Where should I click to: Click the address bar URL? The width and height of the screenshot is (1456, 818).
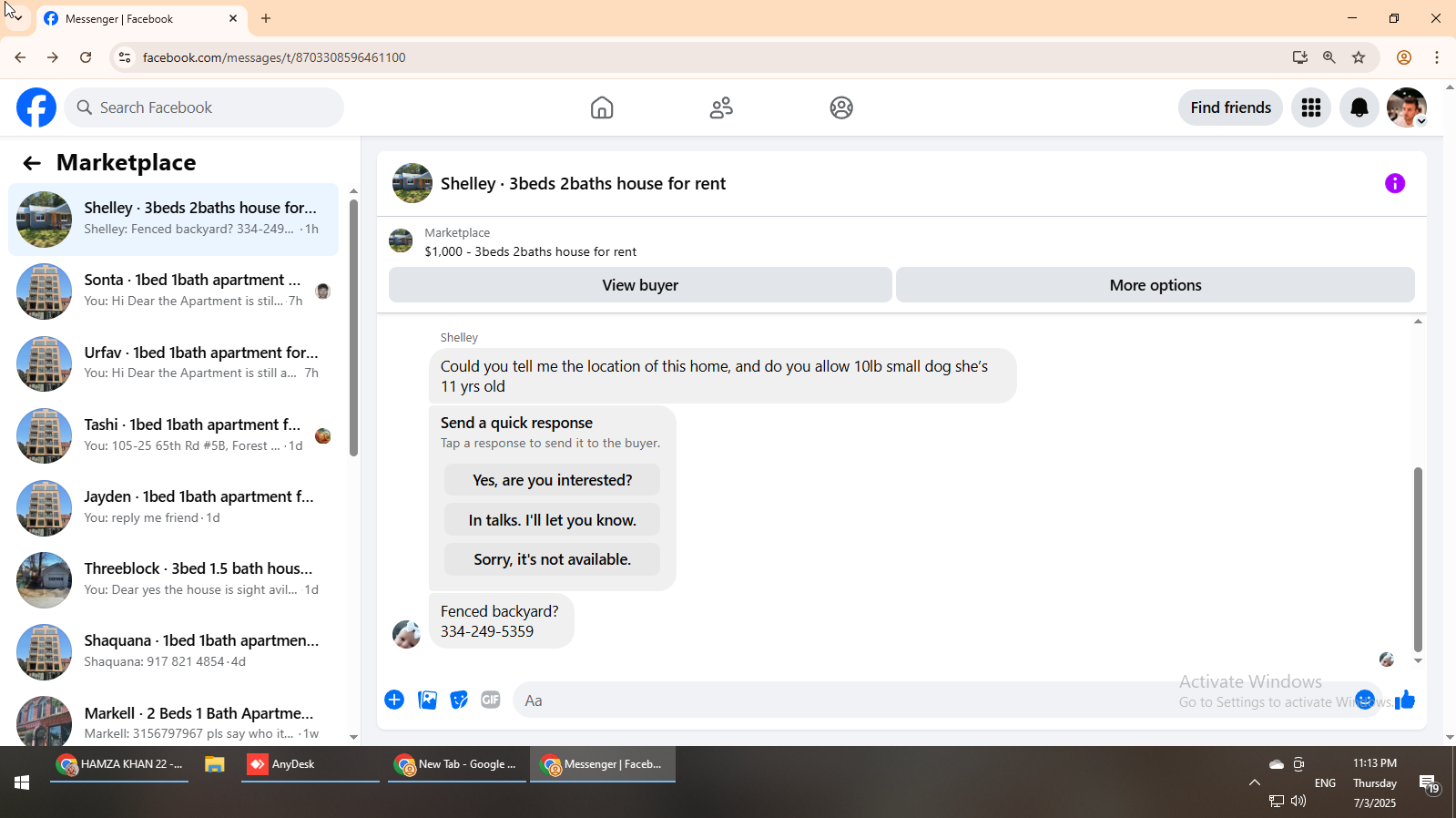(x=274, y=57)
